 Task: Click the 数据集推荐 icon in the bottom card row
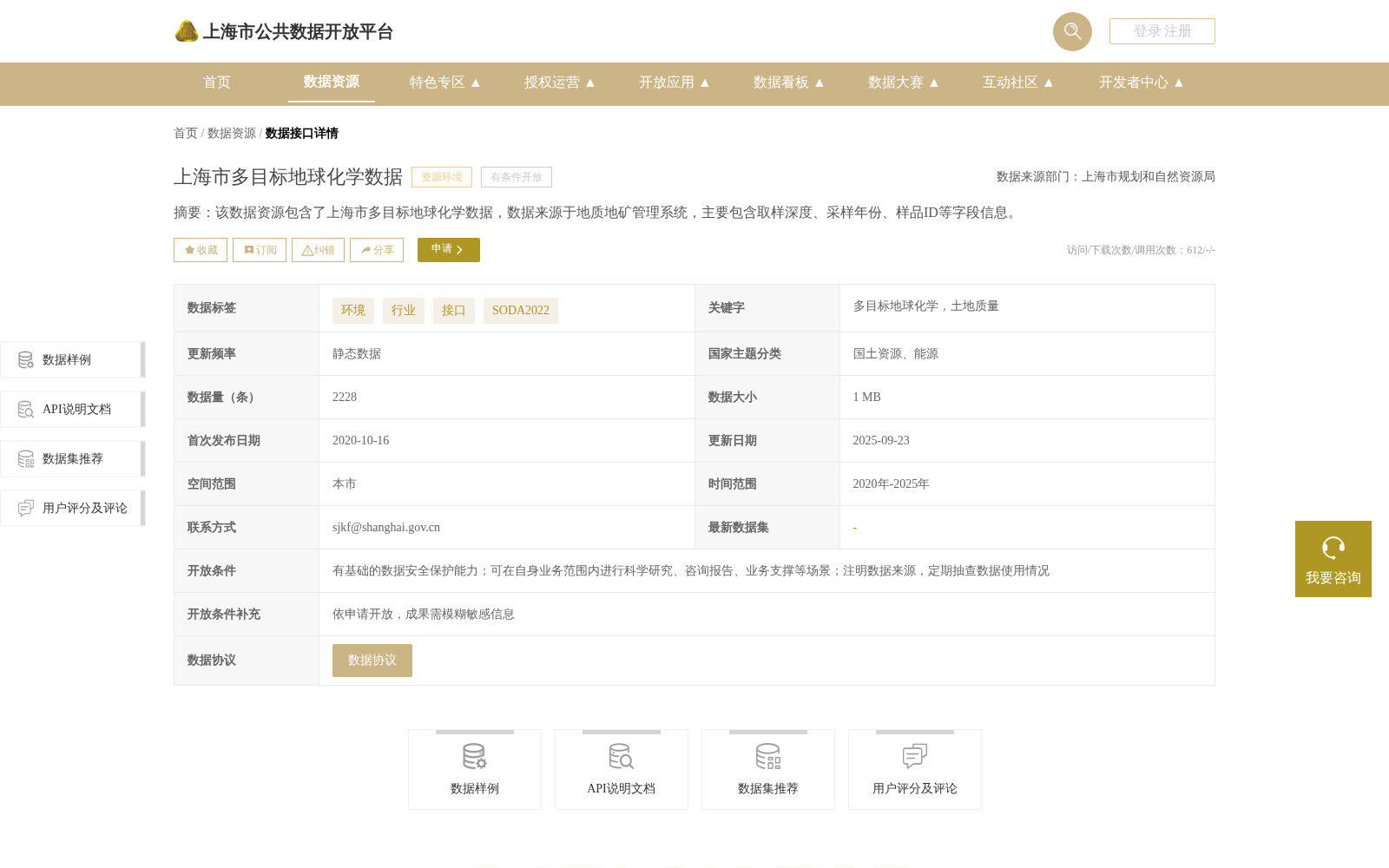pyautogui.click(x=768, y=756)
